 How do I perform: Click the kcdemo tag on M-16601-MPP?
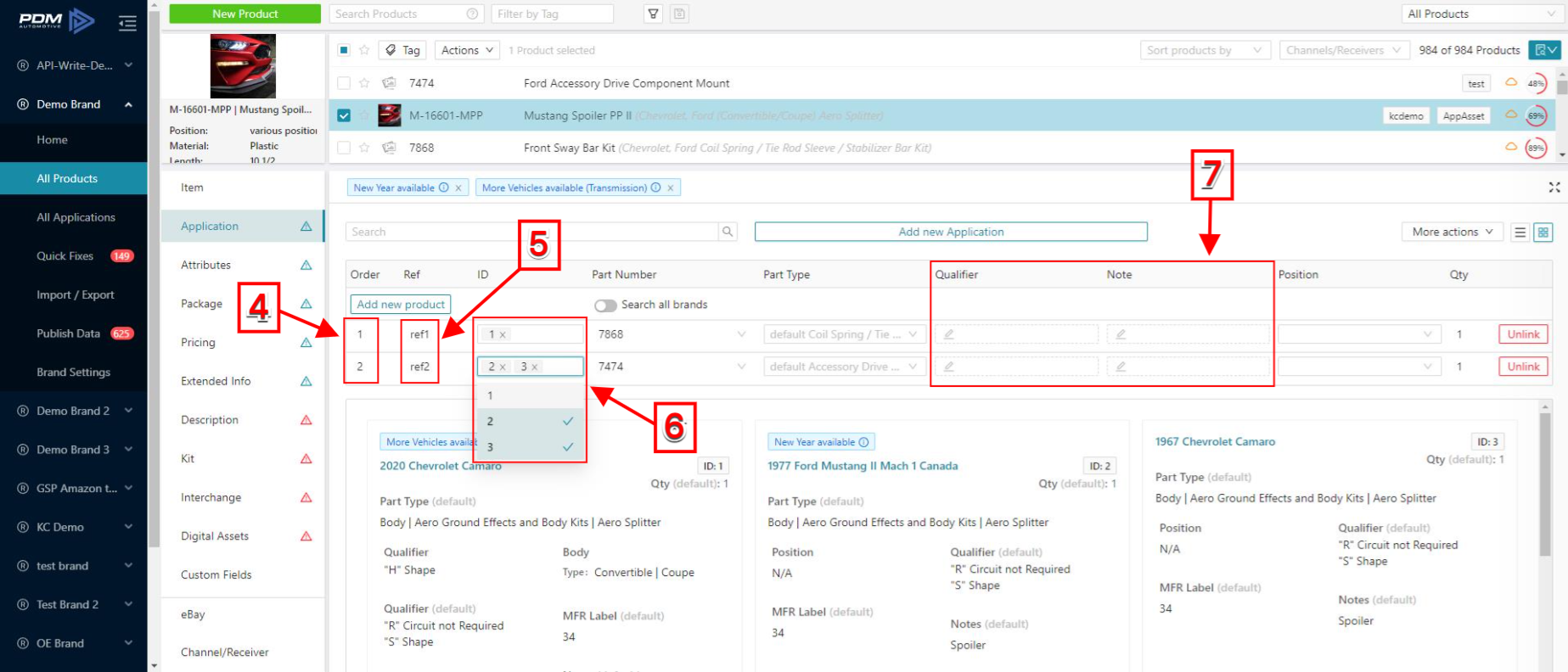point(1406,116)
